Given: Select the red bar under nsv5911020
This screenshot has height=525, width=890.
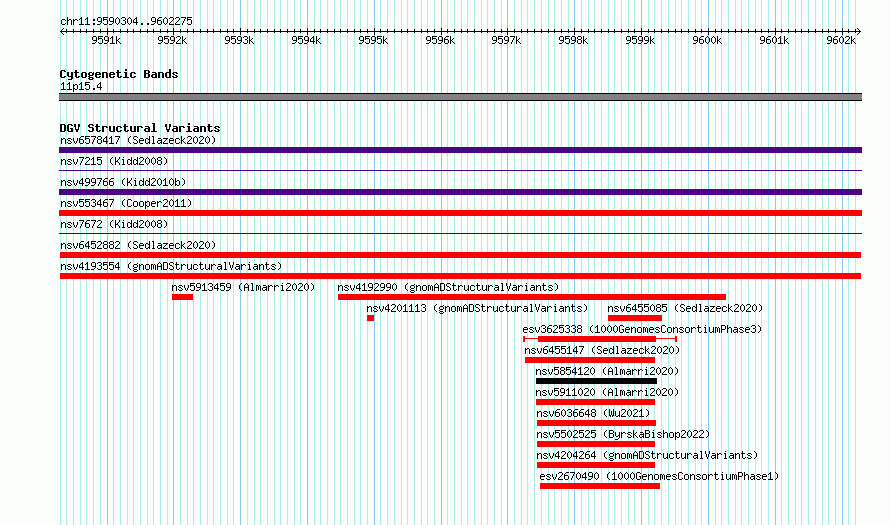Looking at the screenshot, I should [x=595, y=402].
